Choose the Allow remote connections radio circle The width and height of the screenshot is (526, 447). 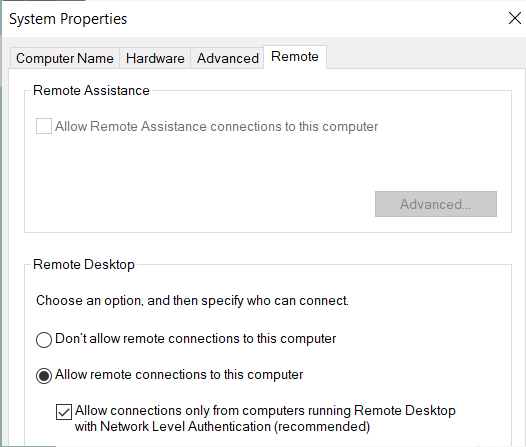click(44, 375)
